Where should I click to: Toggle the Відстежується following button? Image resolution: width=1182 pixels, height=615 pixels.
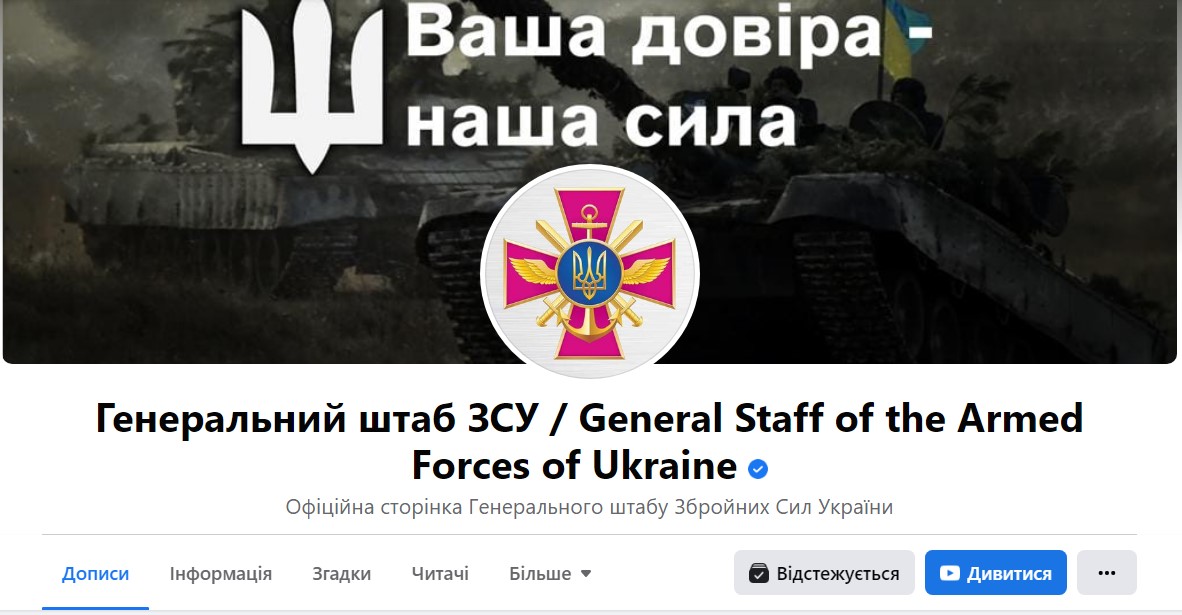[824, 573]
